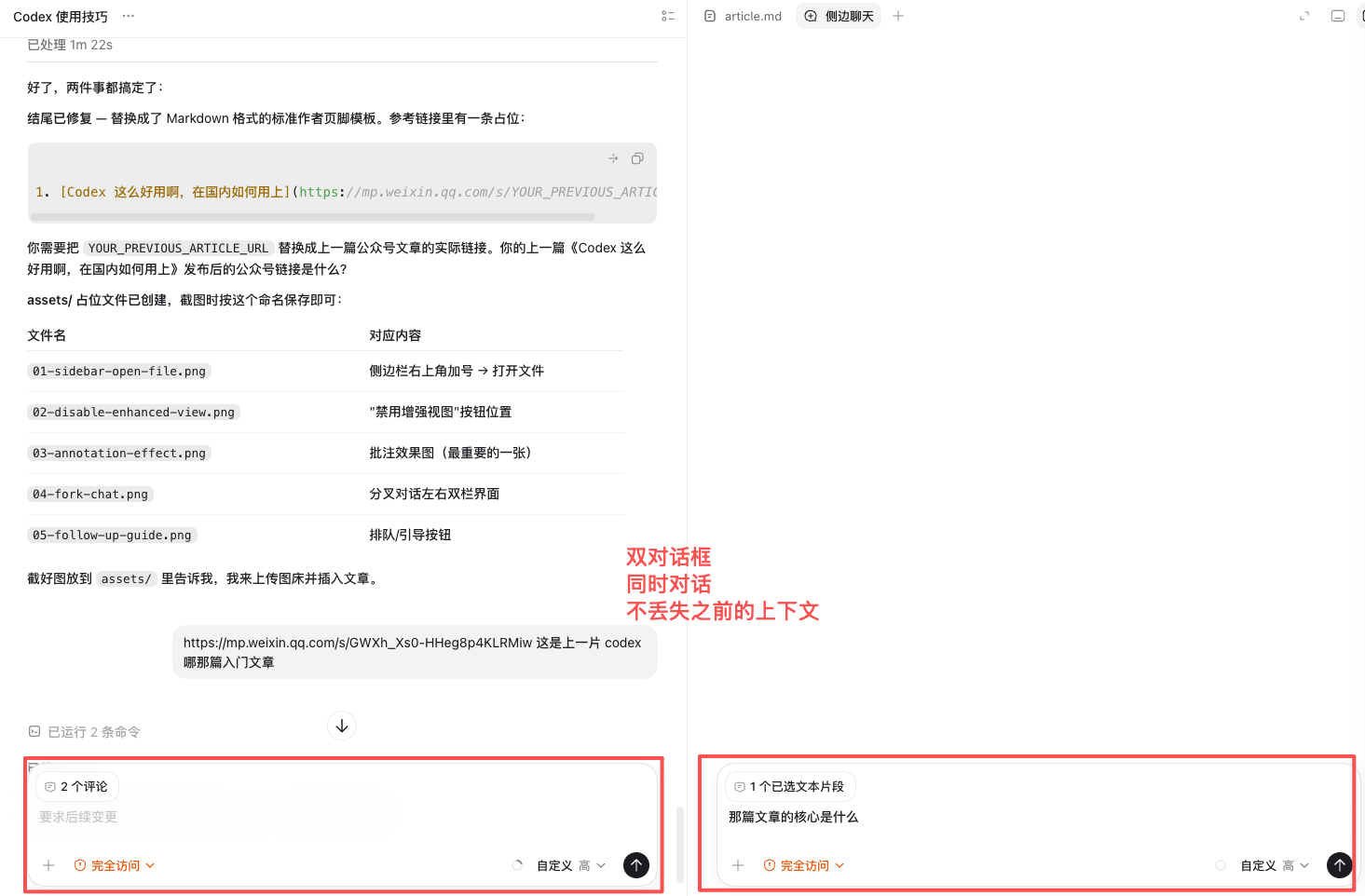Toggle the outline list icon in left header
Image resolution: width=1365 pixels, height=896 pixels.
(668, 16)
